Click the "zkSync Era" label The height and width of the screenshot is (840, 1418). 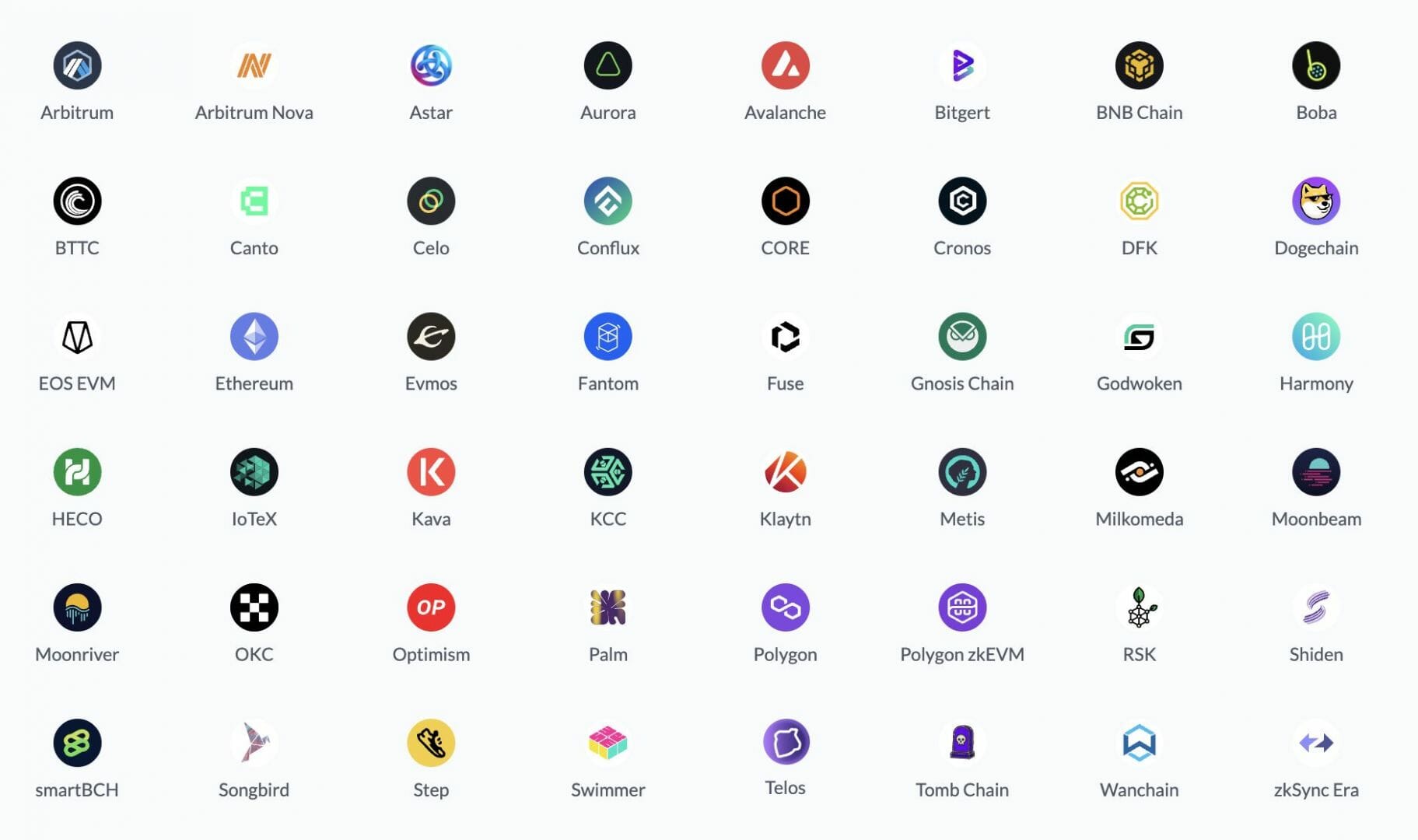1316,790
